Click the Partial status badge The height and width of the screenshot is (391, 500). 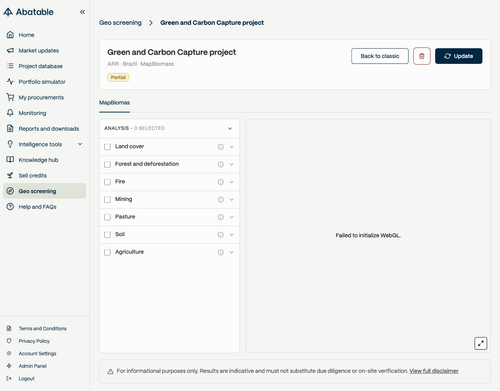[x=118, y=77]
